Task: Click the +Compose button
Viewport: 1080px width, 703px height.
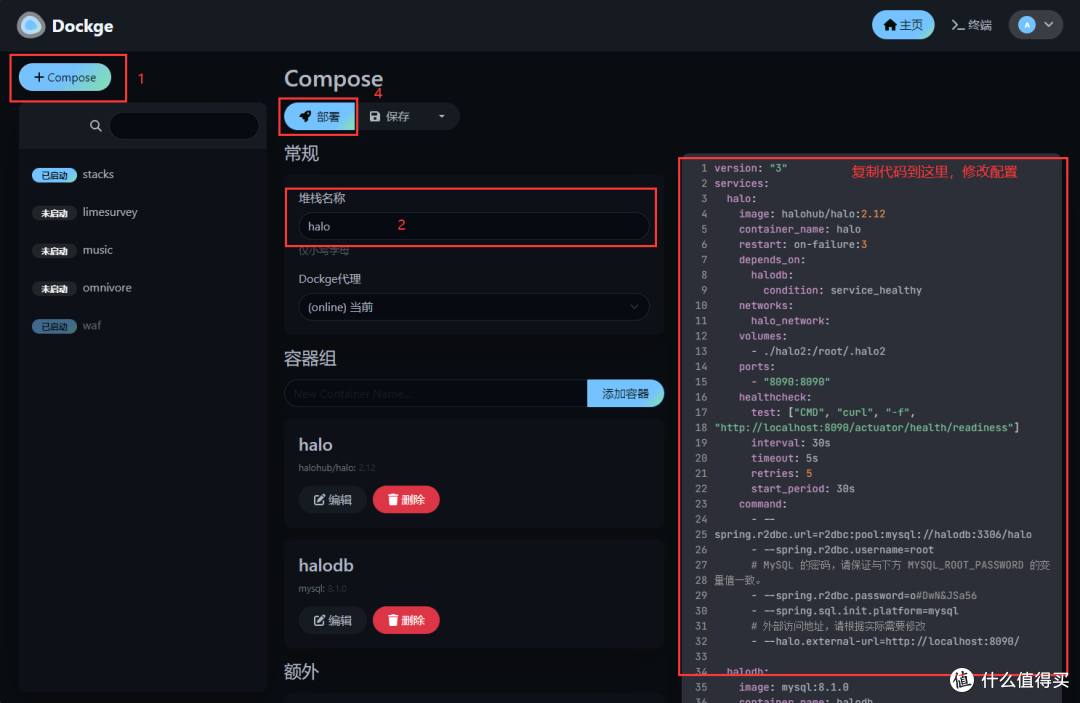Action: 66,76
